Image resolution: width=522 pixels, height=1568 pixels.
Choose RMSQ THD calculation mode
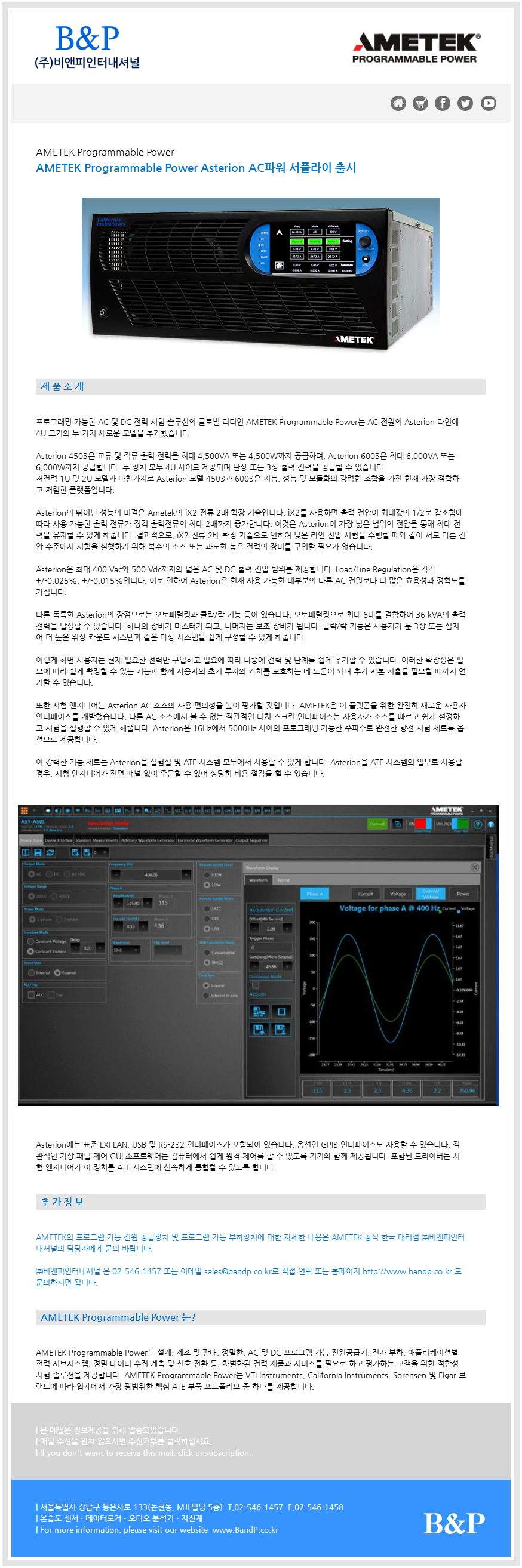point(207,962)
